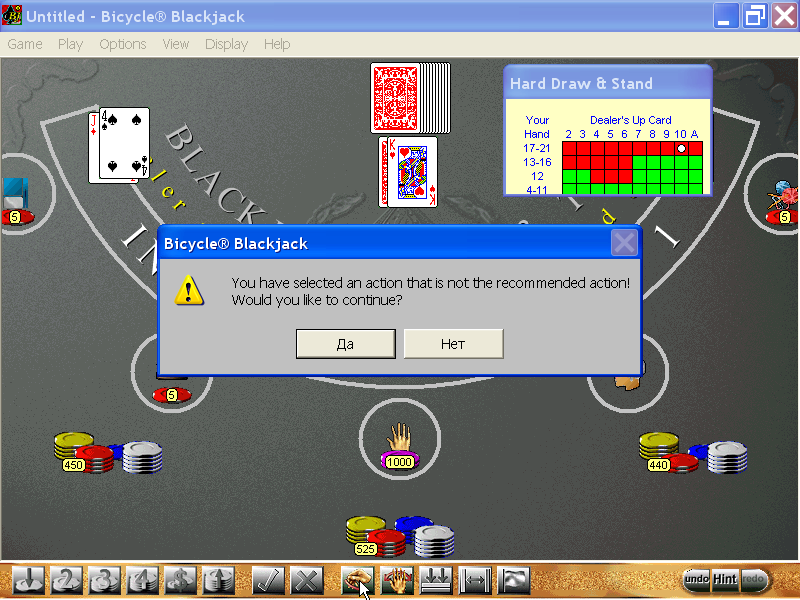Click the red 5 chip in lower left circle
The width and height of the screenshot is (800, 600).
pos(172,394)
